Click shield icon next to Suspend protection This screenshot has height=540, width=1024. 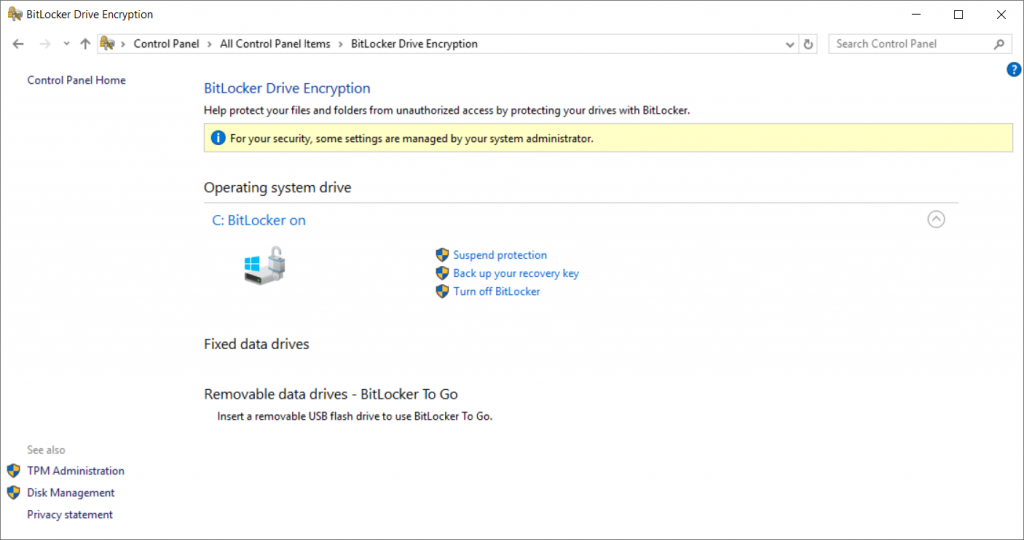(442, 255)
